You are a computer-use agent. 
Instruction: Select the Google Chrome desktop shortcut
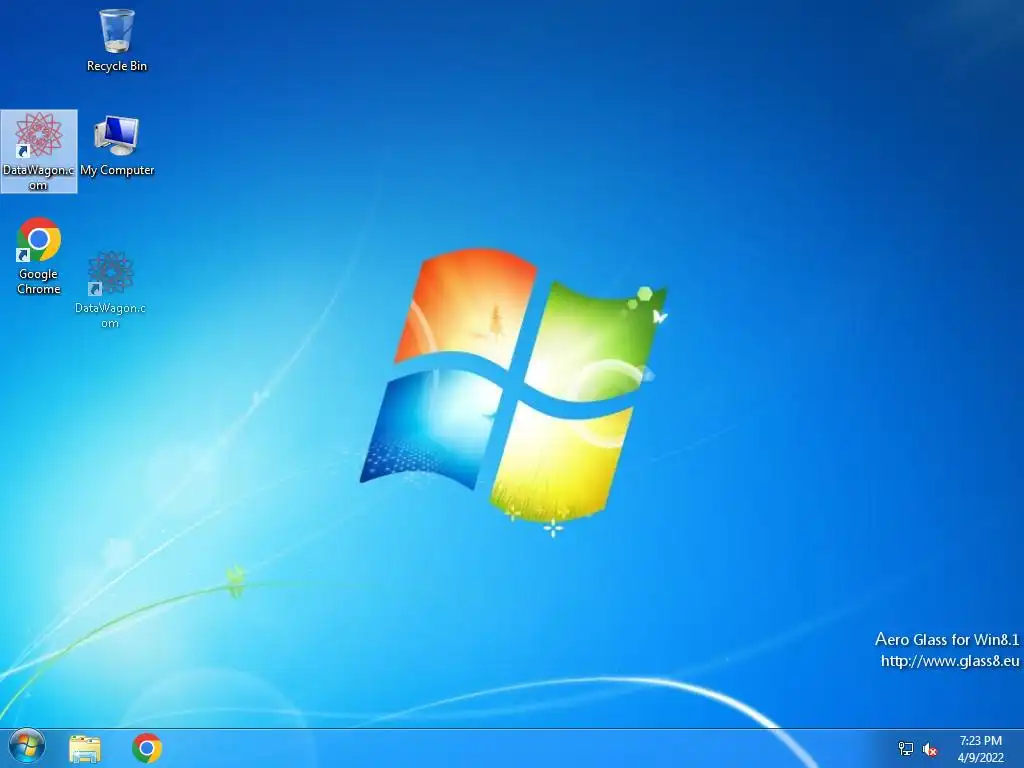(x=39, y=256)
